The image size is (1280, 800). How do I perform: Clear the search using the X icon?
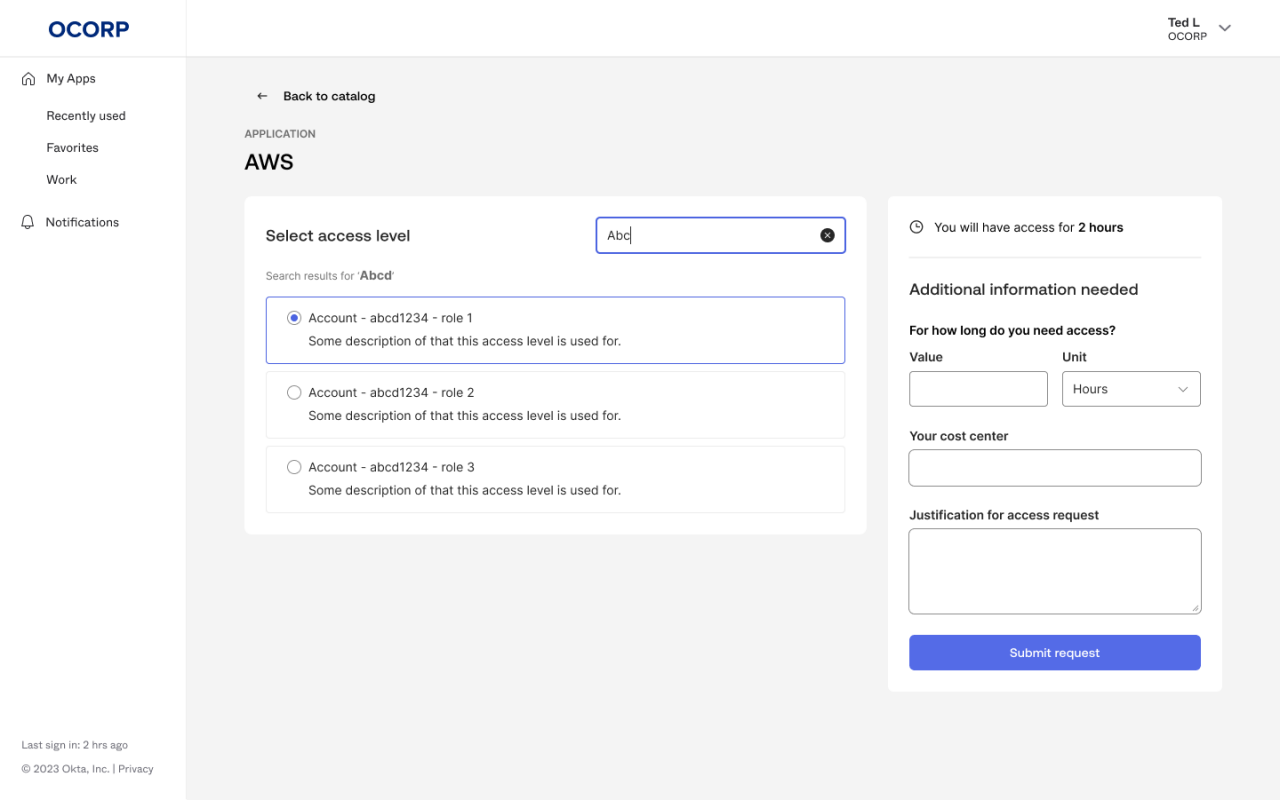point(827,234)
